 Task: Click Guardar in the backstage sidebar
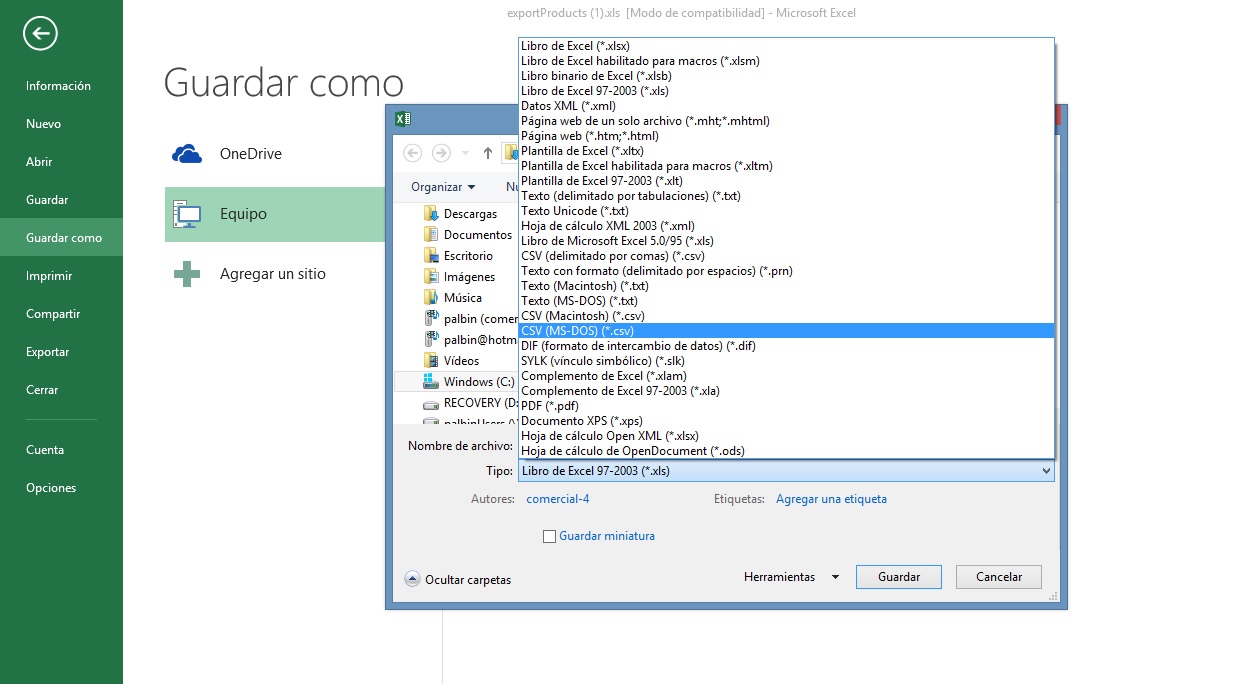click(61, 200)
